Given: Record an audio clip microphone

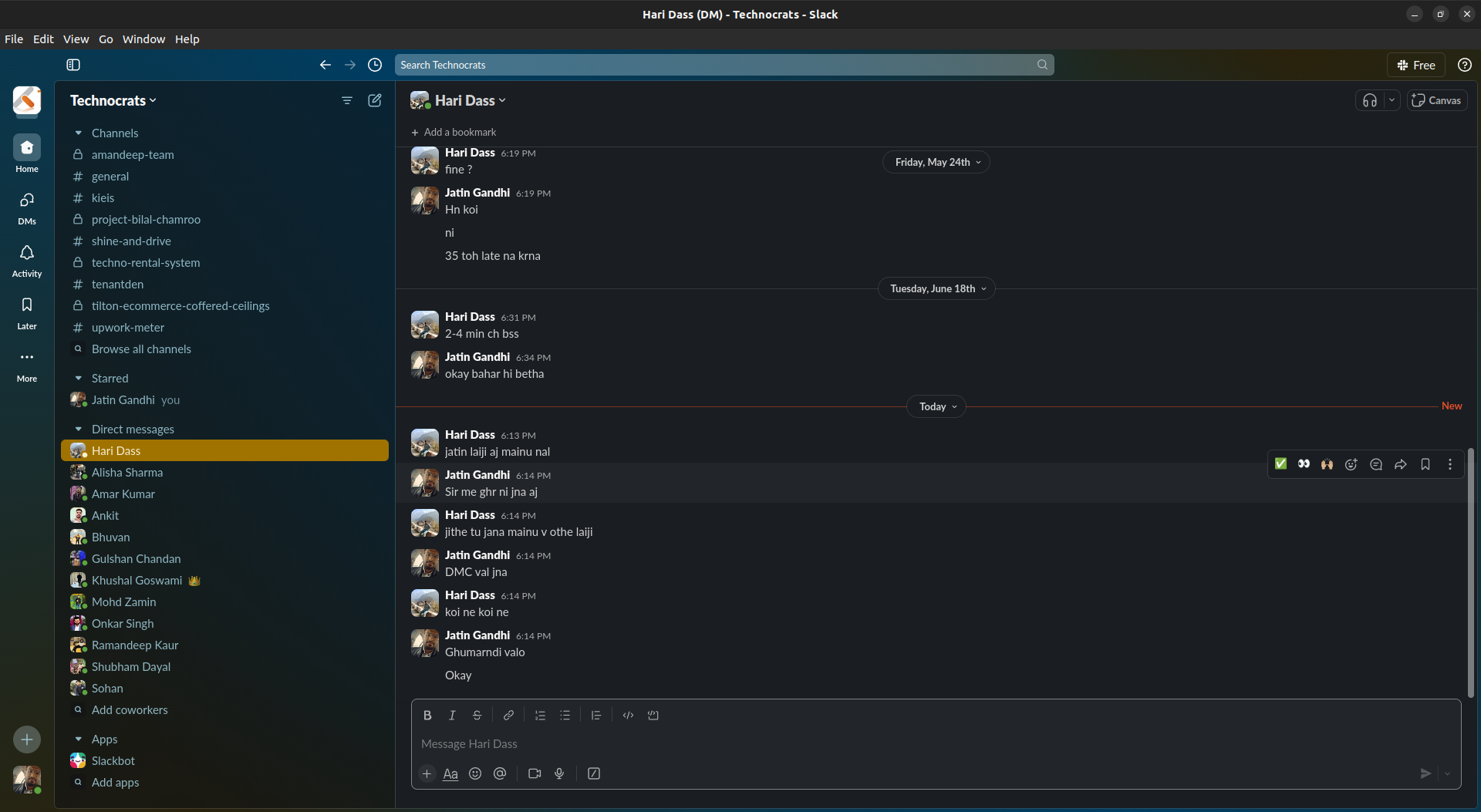Looking at the screenshot, I should pyautogui.click(x=559, y=773).
